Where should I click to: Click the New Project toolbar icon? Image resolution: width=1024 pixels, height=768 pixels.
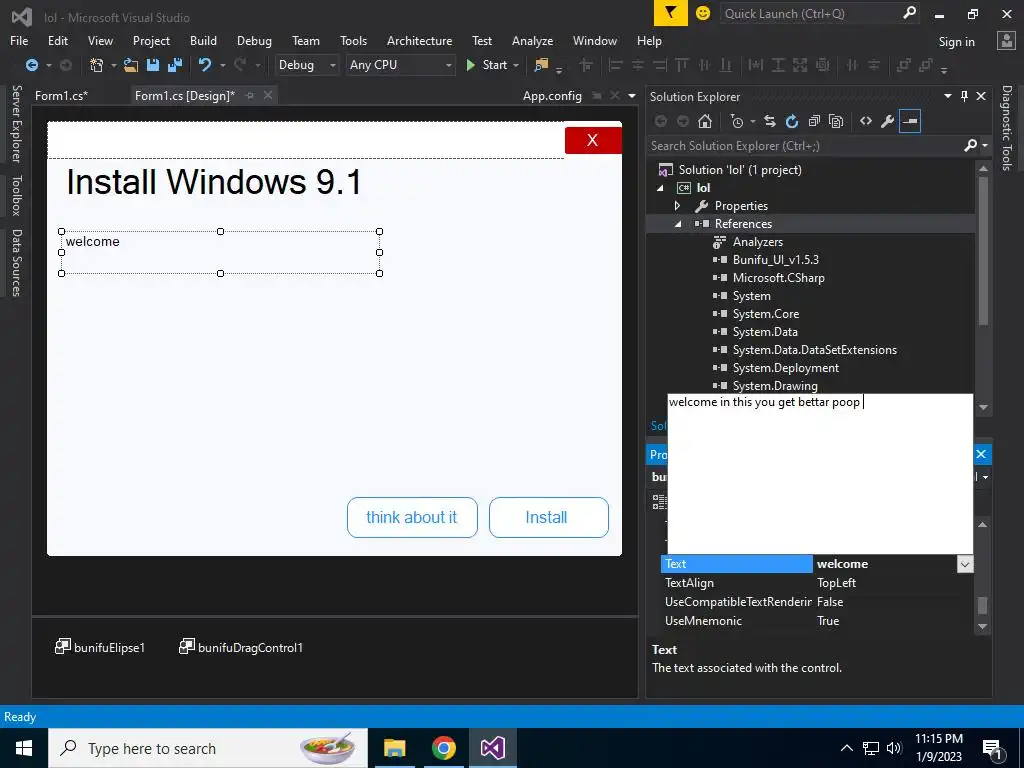[96, 65]
